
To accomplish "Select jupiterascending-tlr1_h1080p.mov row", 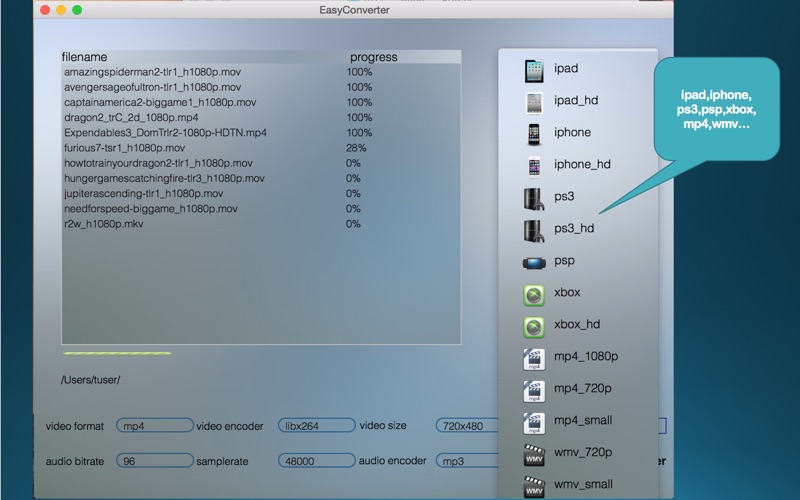I will tap(261, 193).
